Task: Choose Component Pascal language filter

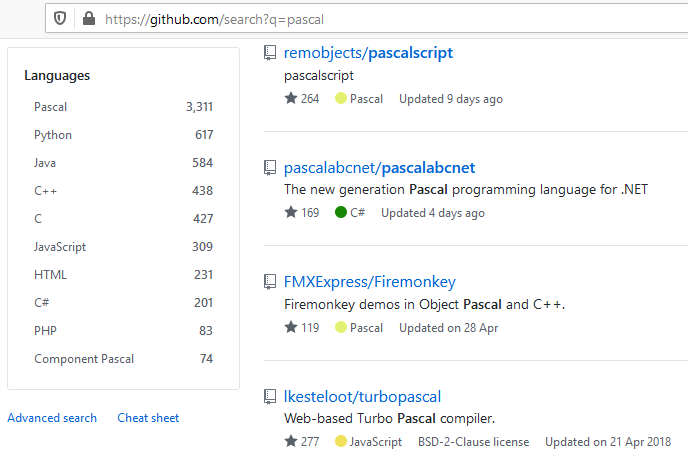Action: (x=84, y=359)
